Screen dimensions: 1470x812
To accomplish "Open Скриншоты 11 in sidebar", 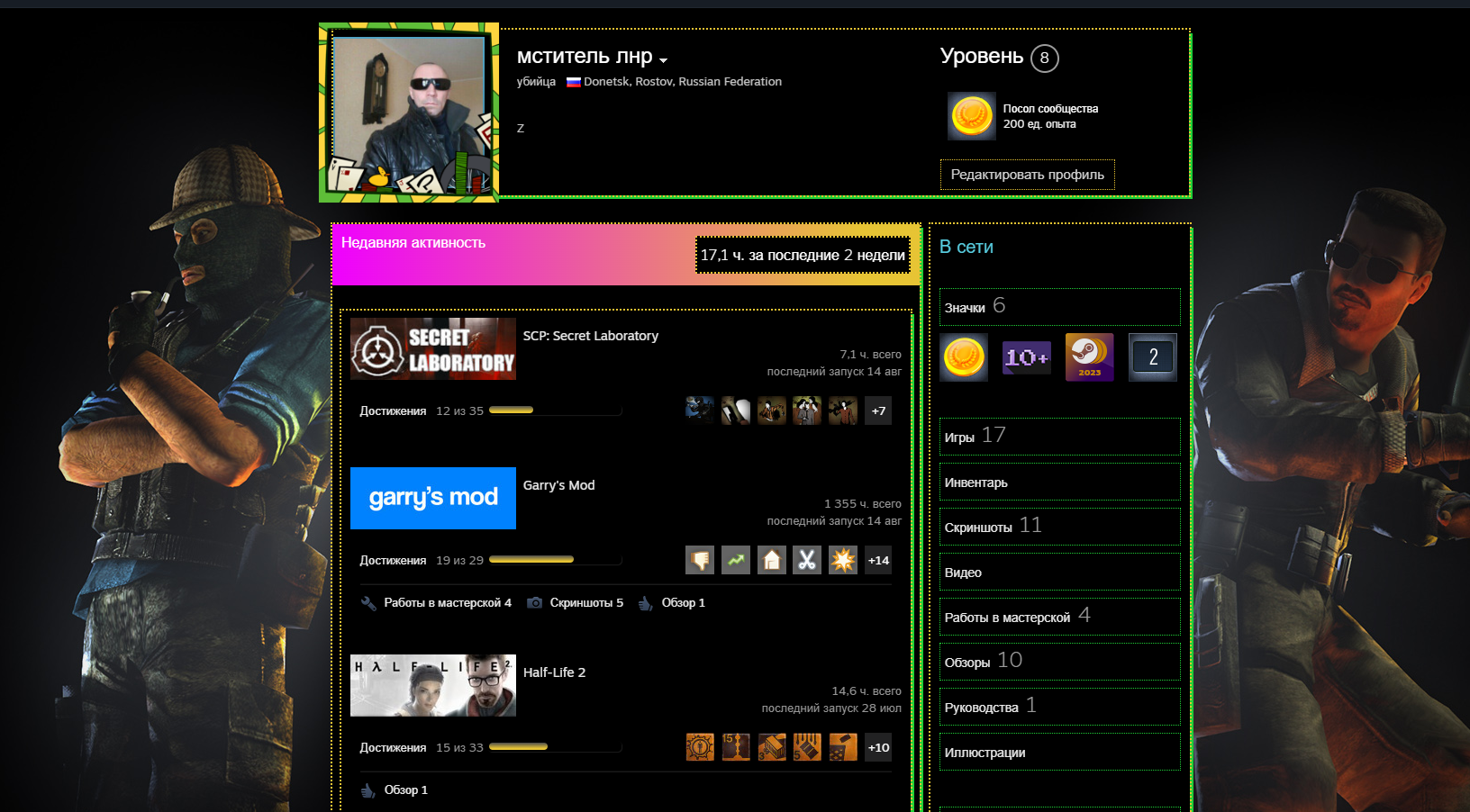I will coord(1059,527).
